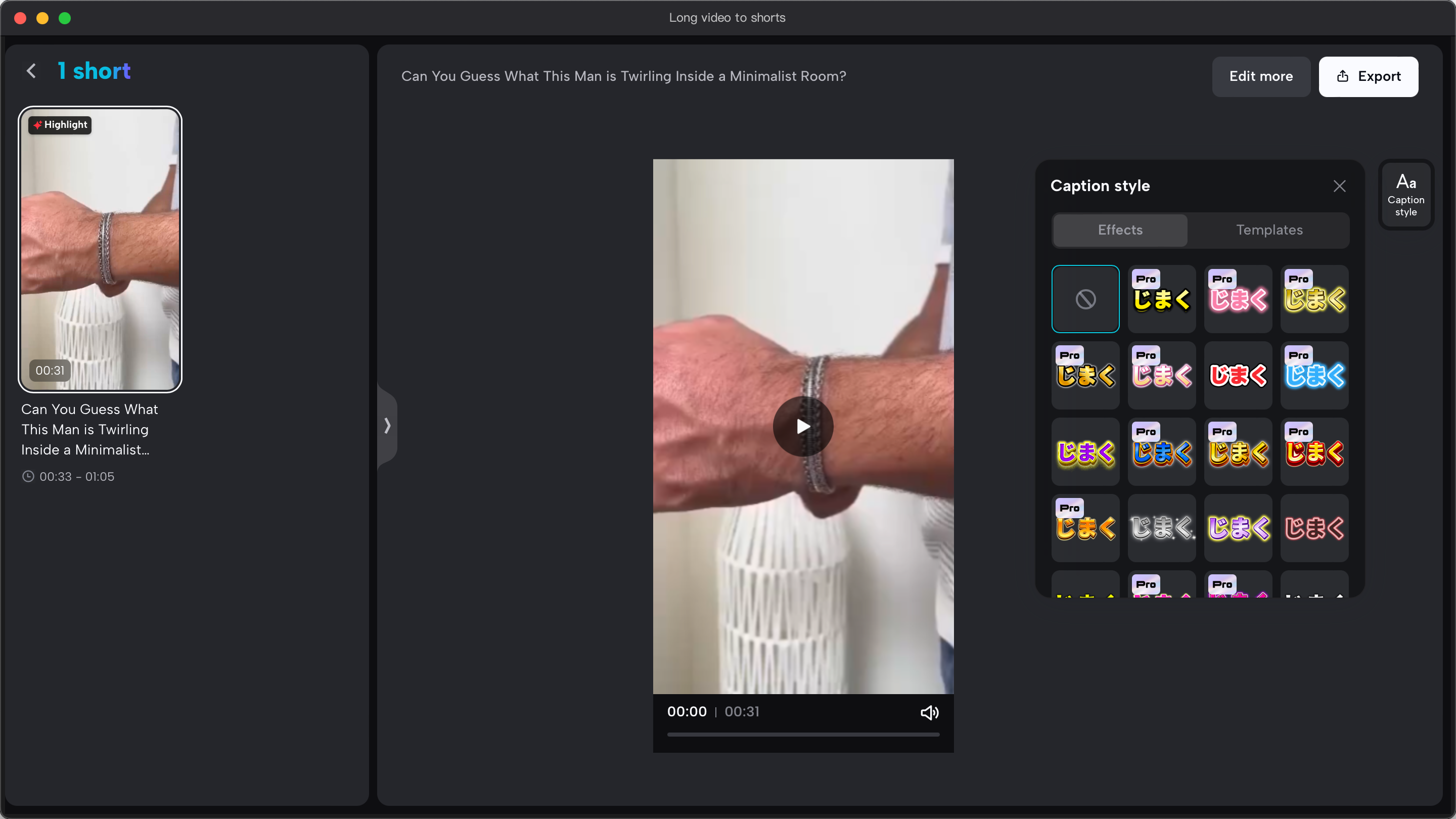Switch to the Effects tab

[x=1120, y=230]
